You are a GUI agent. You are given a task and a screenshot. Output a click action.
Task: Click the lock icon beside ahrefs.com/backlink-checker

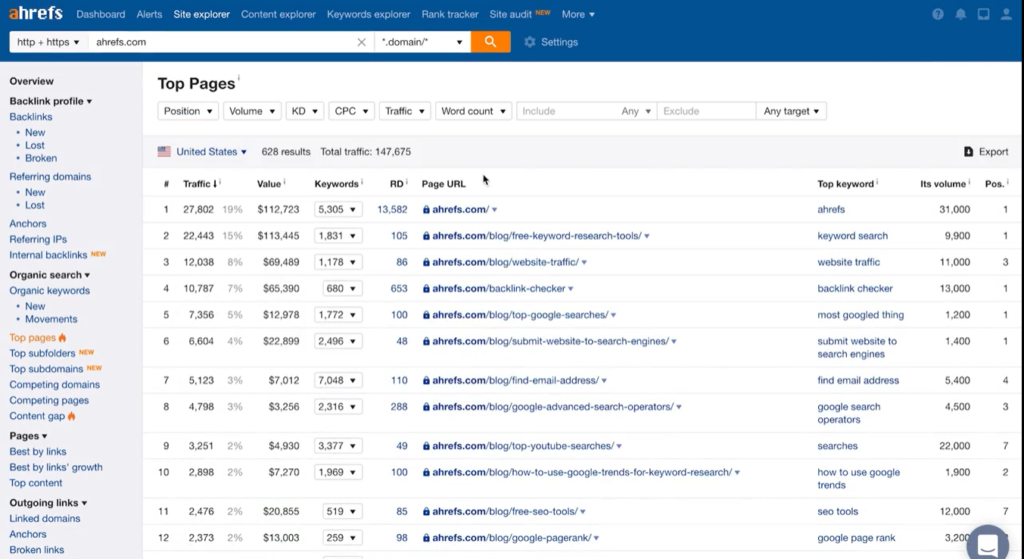pyautogui.click(x=426, y=288)
